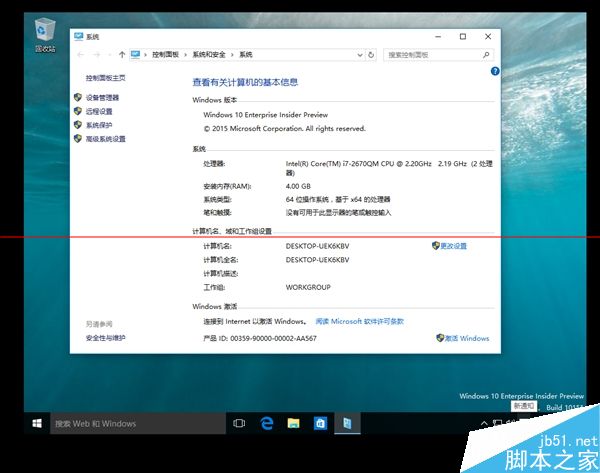Open the Recycle Bin desktop icon
This screenshot has height=473, width=600.
click(45, 33)
